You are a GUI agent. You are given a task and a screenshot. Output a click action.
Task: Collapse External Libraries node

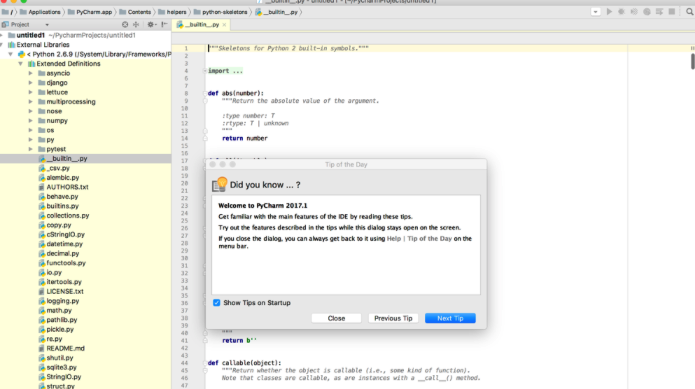tap(2, 45)
